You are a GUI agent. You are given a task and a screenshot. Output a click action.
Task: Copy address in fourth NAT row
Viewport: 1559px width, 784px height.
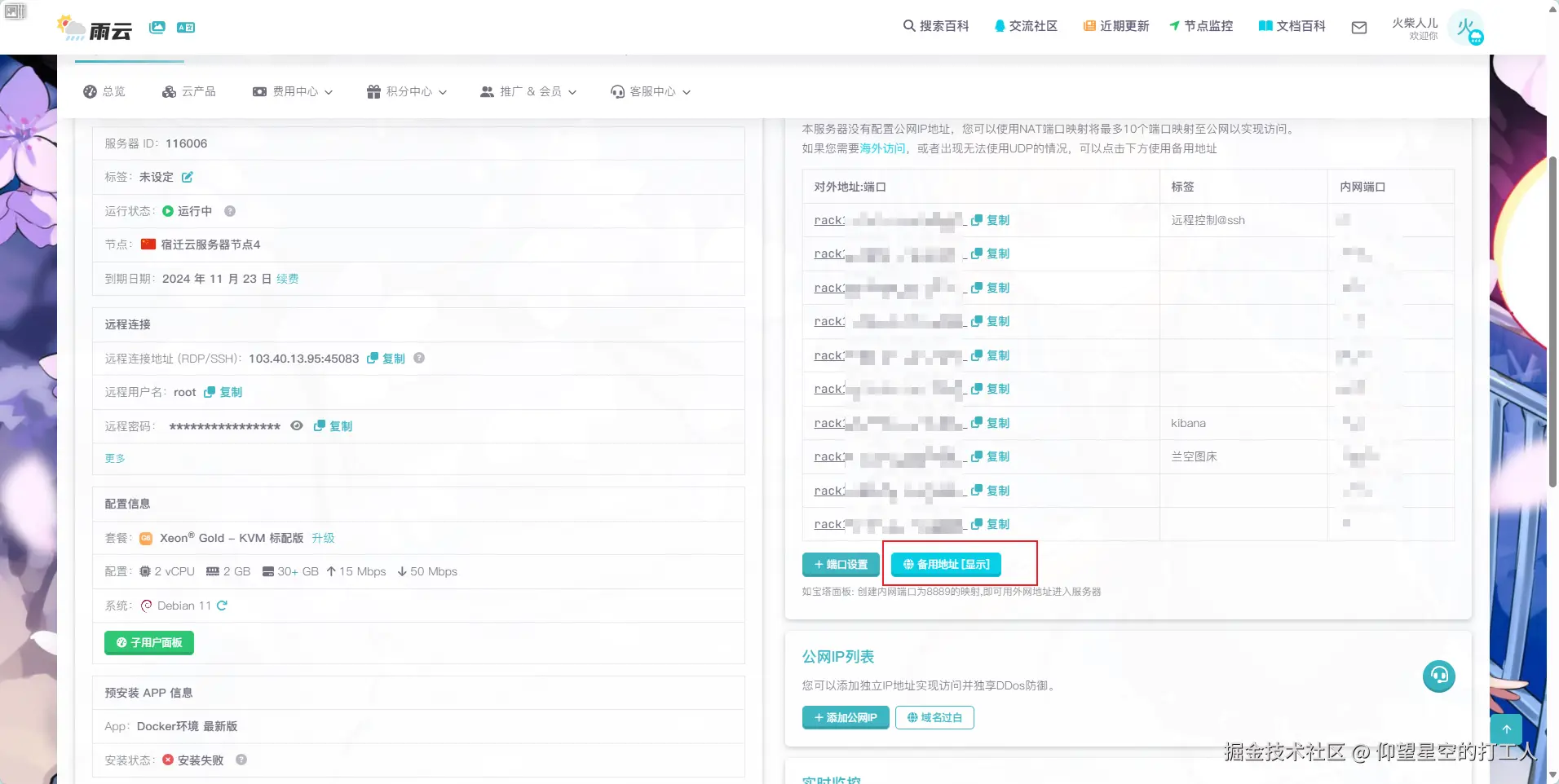coord(991,322)
